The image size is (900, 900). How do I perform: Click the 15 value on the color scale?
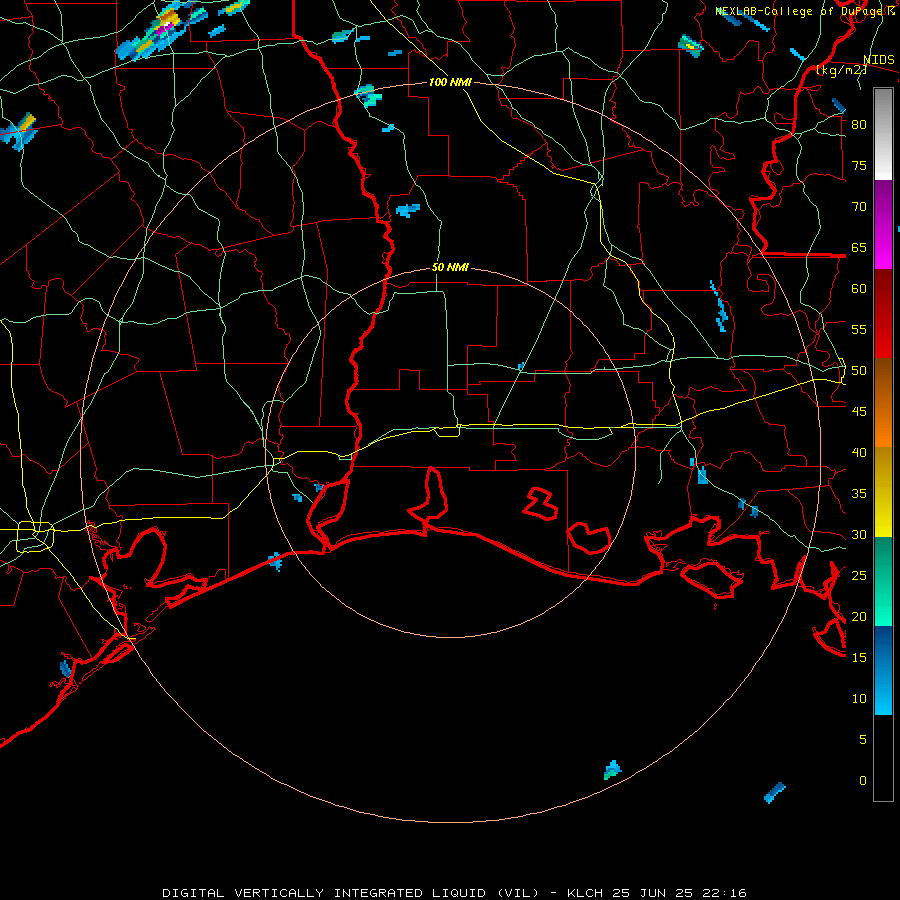tap(859, 658)
